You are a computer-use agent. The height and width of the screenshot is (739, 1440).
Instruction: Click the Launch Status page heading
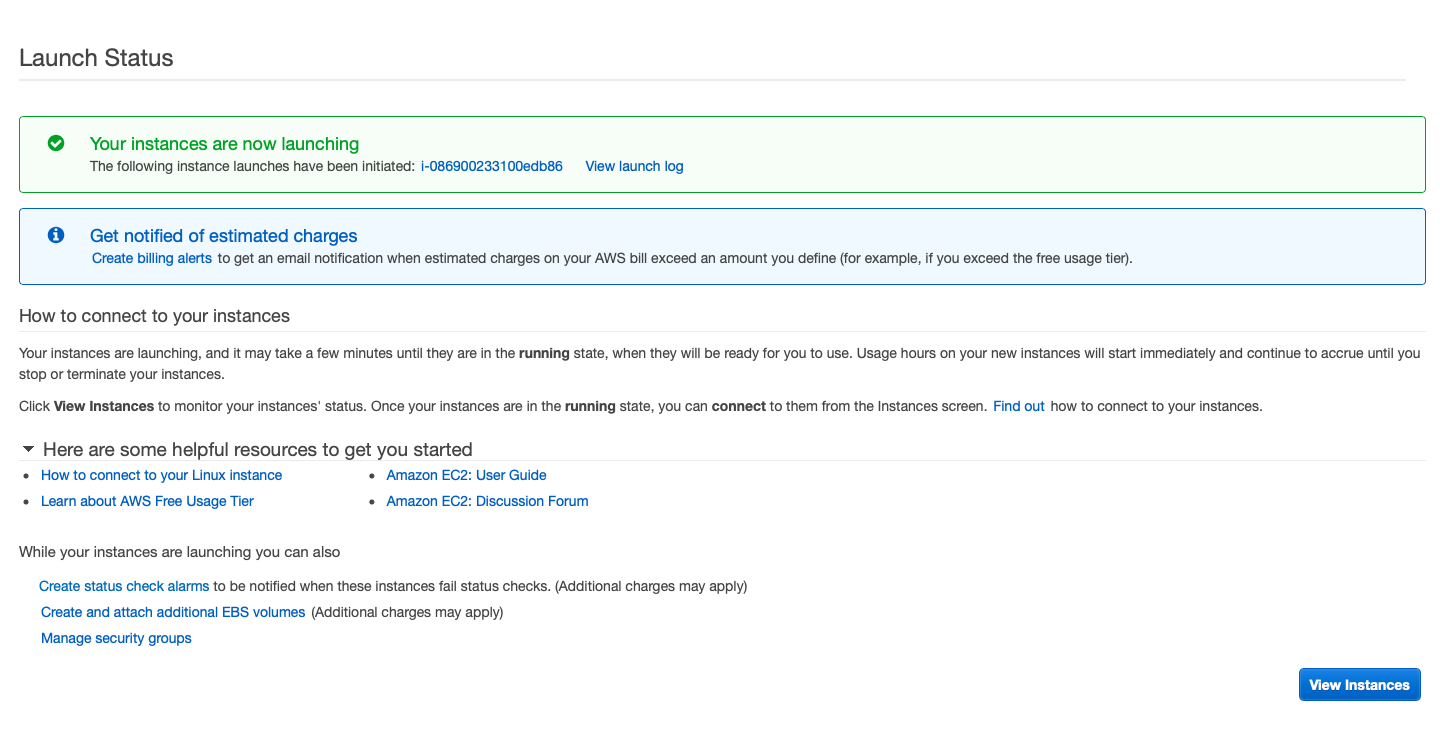click(96, 58)
